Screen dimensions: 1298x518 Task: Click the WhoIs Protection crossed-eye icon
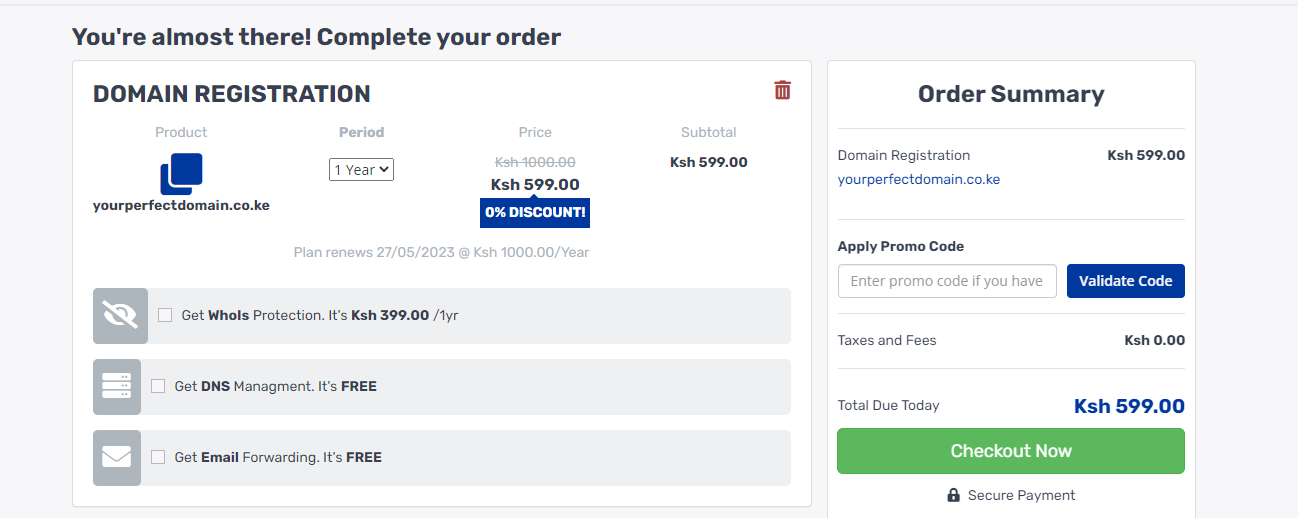click(120, 316)
